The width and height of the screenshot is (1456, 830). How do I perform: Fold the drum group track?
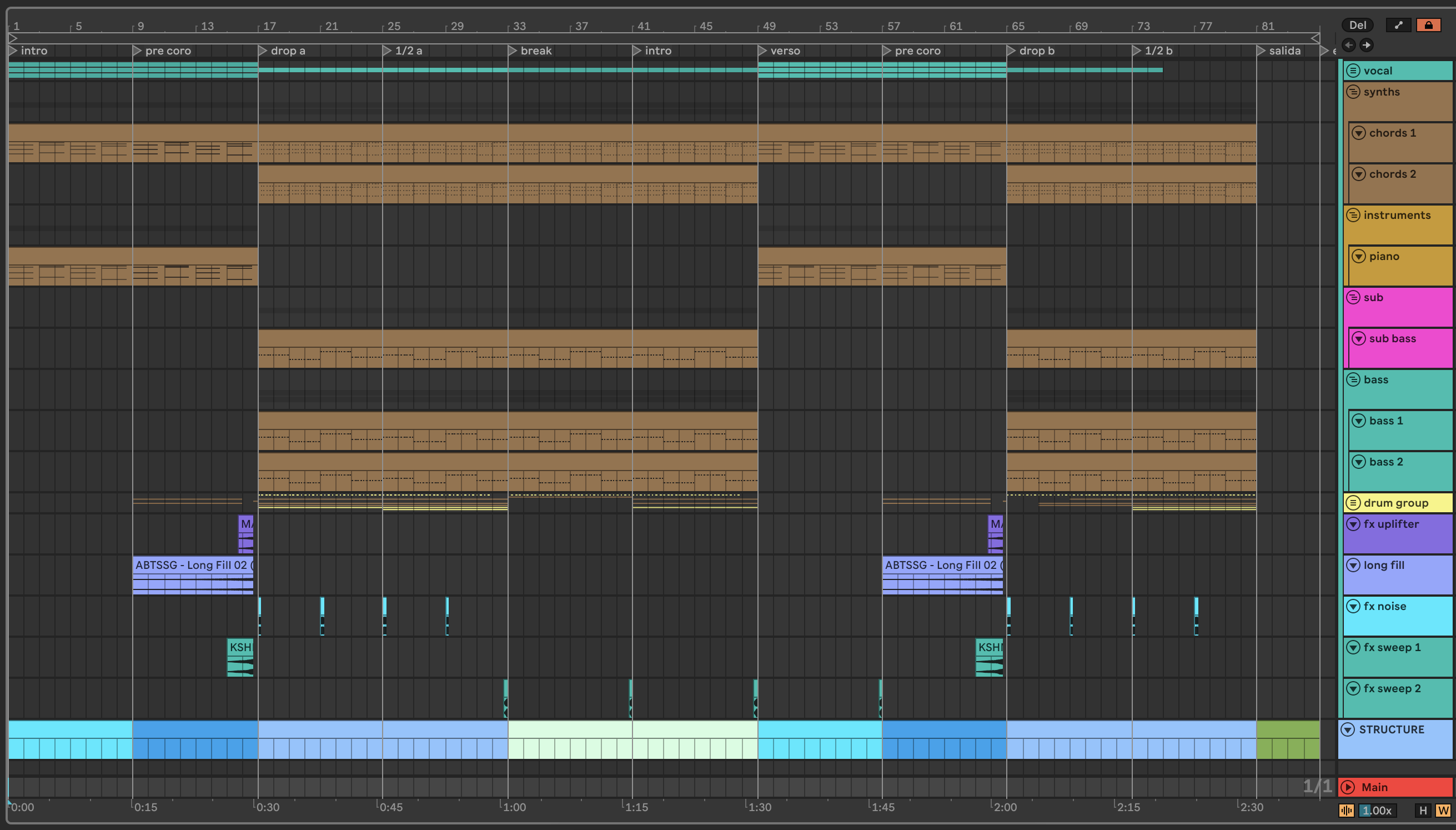click(1353, 503)
